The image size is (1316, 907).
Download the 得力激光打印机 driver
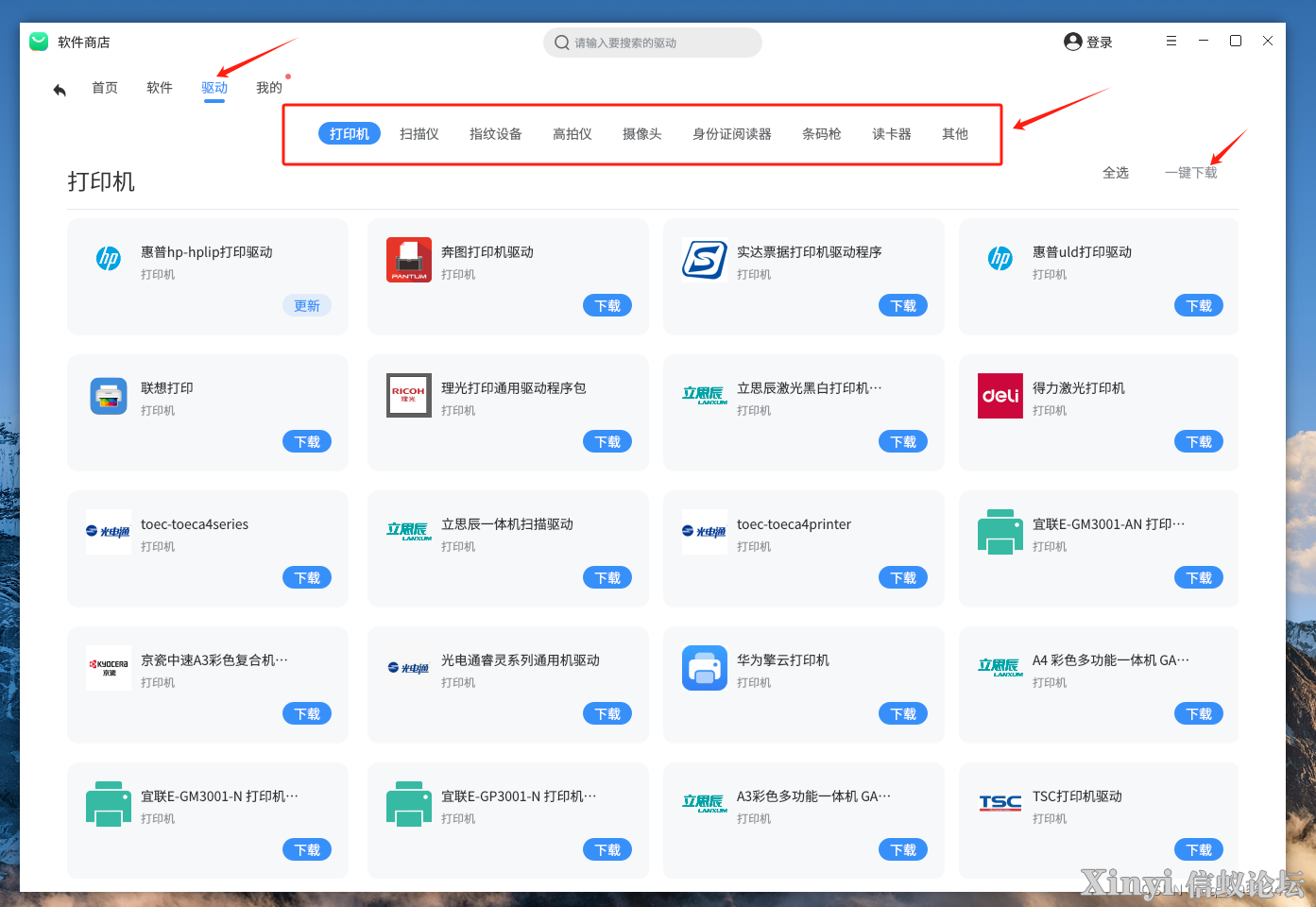[1199, 442]
